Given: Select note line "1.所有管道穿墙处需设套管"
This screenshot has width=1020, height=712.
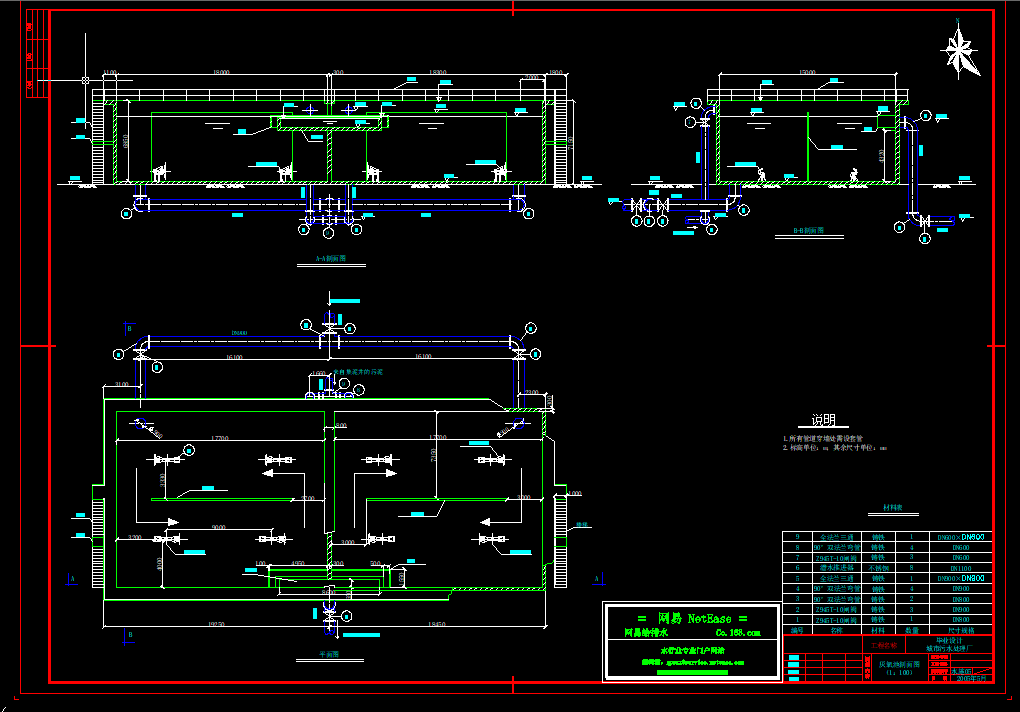Looking at the screenshot, I should 823,439.
